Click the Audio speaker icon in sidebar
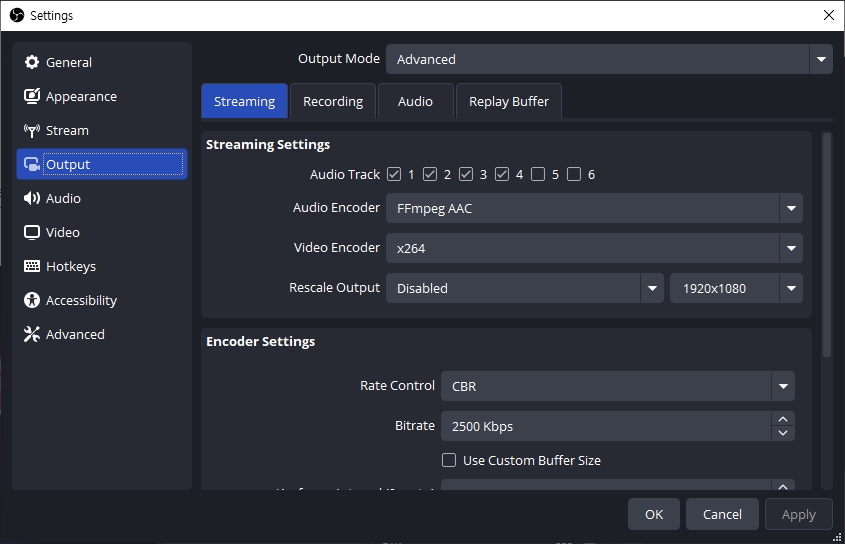This screenshot has height=544, width=845. tap(32, 199)
